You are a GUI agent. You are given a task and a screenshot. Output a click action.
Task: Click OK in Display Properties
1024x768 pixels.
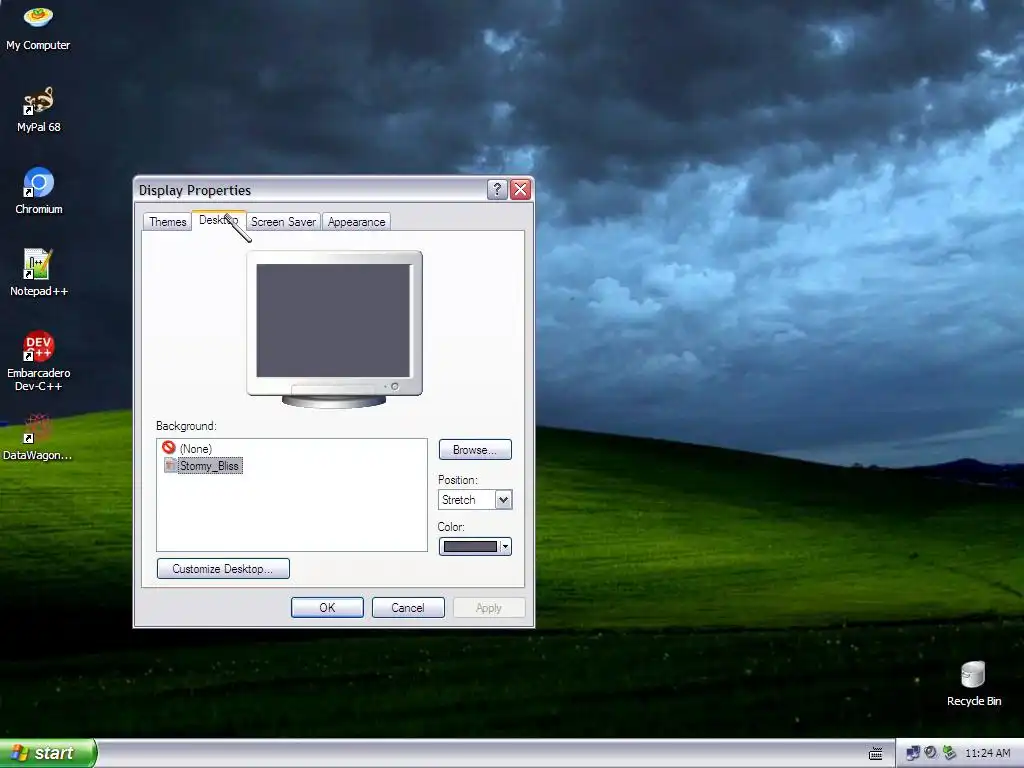(327, 607)
